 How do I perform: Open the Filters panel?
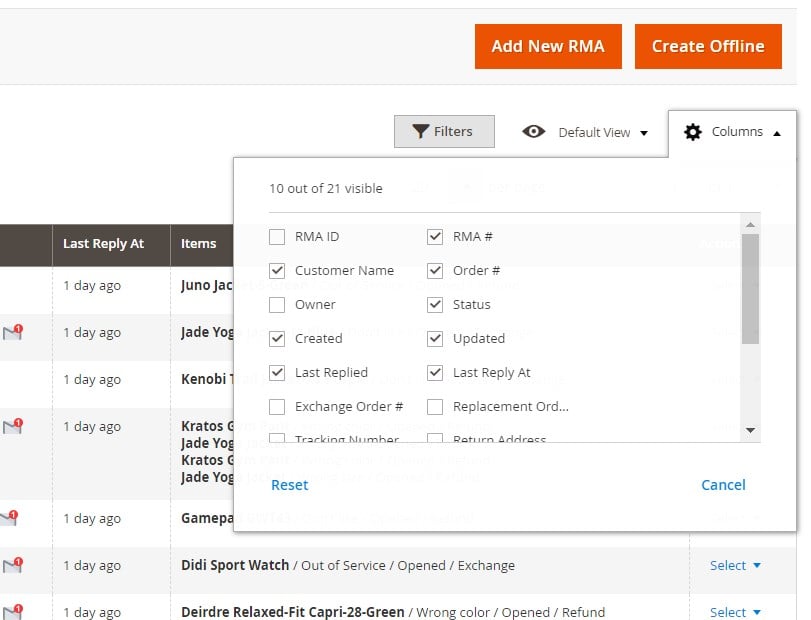coord(444,131)
